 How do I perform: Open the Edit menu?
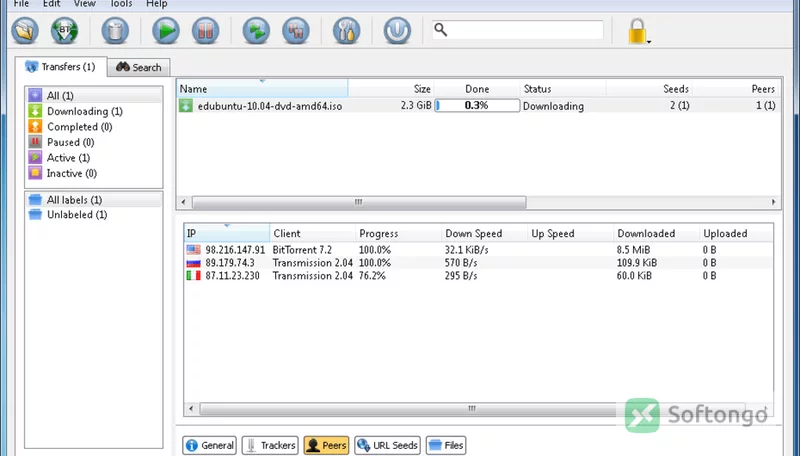pos(51,4)
